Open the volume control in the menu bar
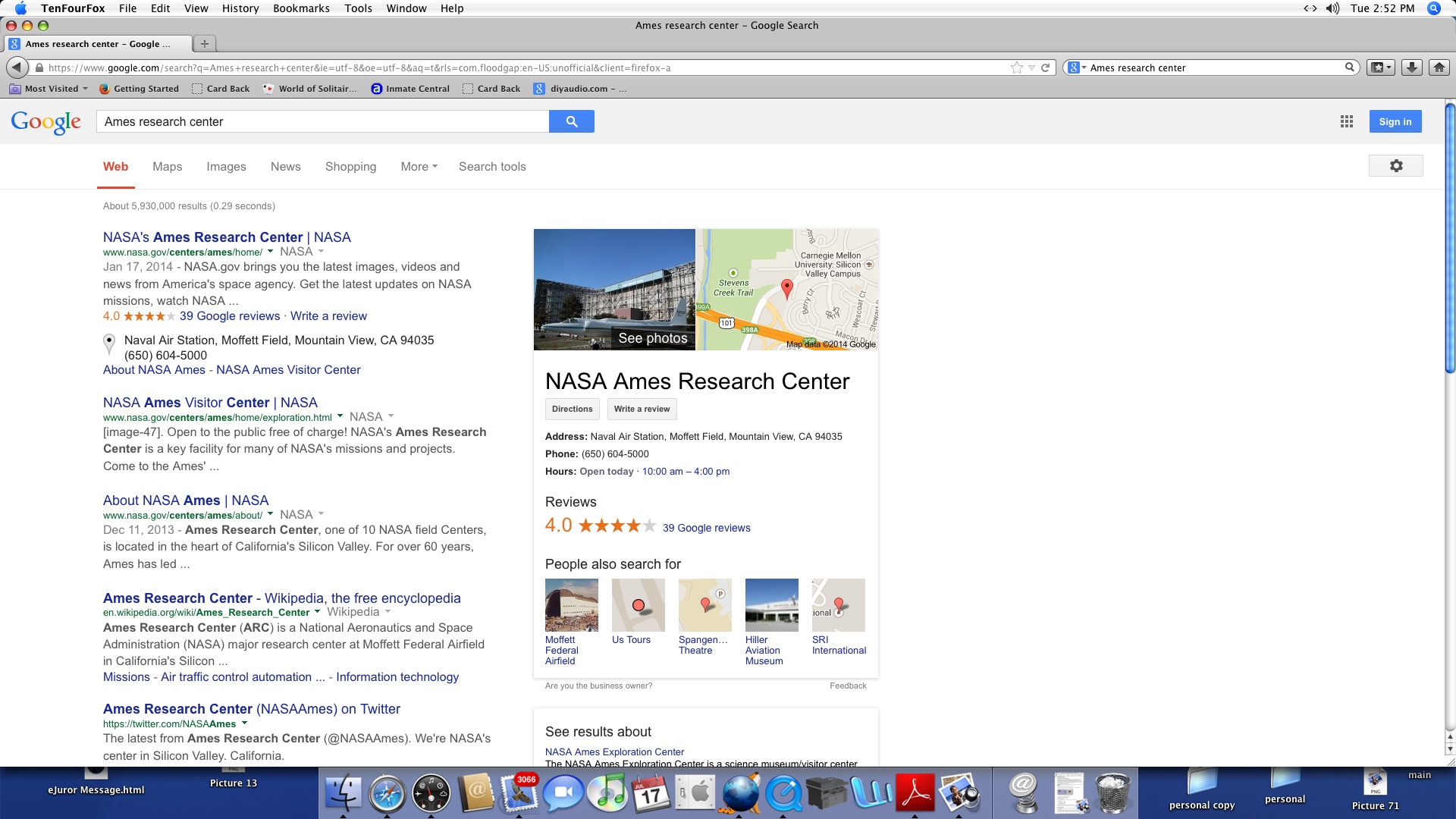The height and width of the screenshot is (819, 1456). click(1332, 8)
